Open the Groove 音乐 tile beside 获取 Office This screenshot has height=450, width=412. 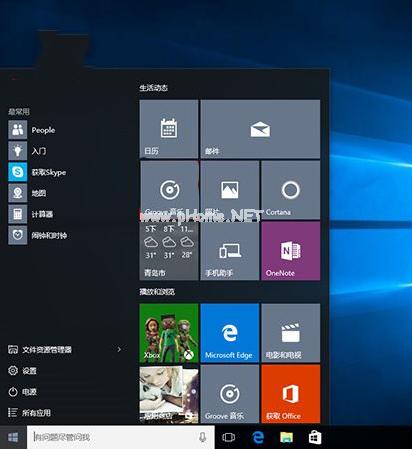coord(230,394)
